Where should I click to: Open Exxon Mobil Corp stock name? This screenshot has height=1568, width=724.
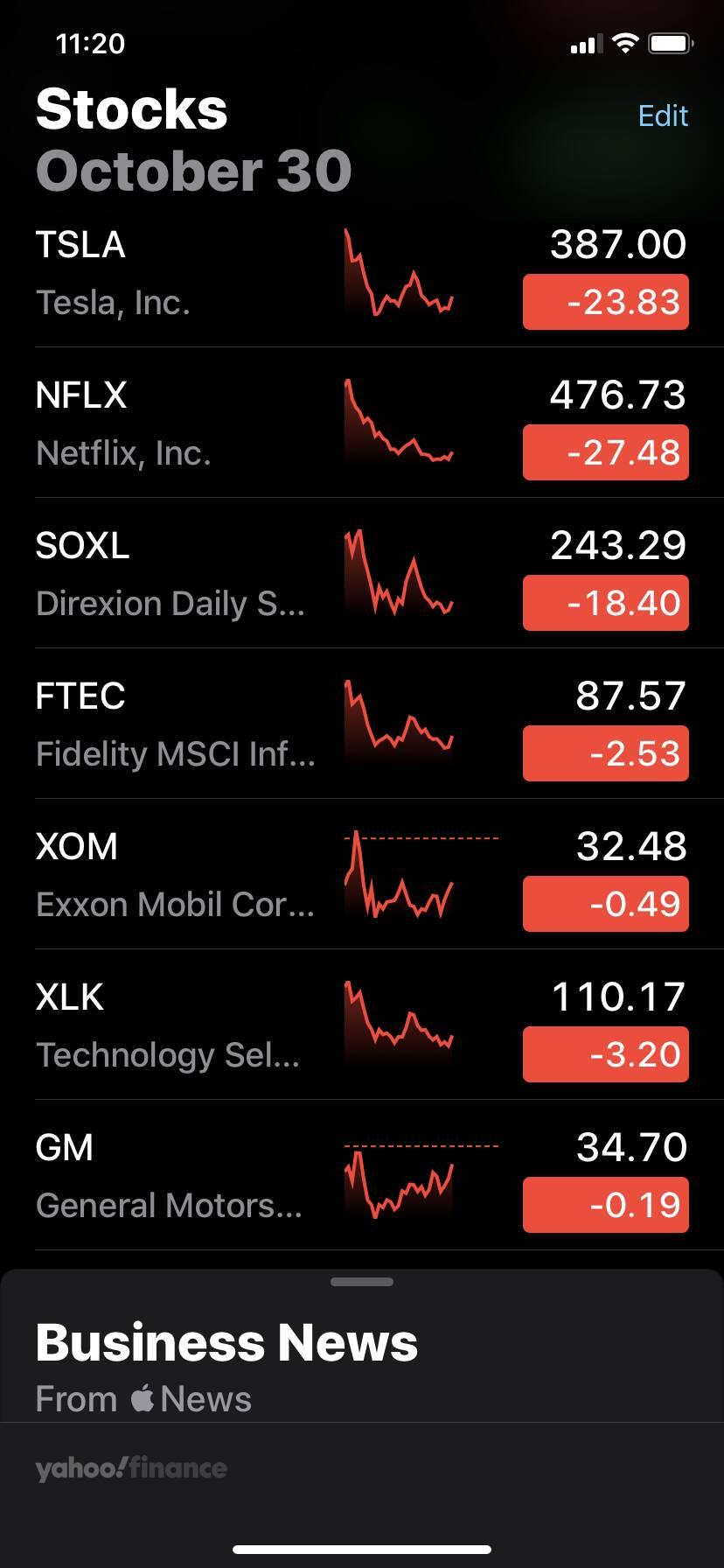175,905
